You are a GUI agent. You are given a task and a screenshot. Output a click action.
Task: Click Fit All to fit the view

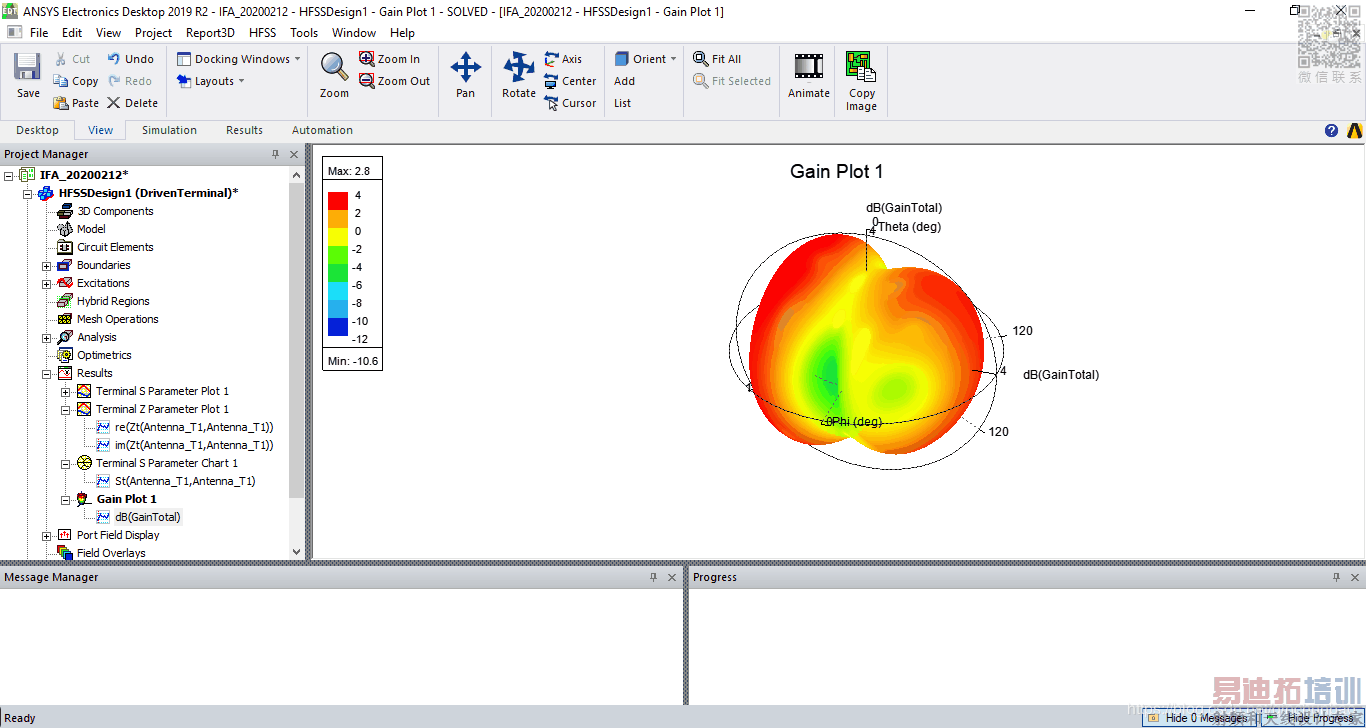(x=718, y=59)
